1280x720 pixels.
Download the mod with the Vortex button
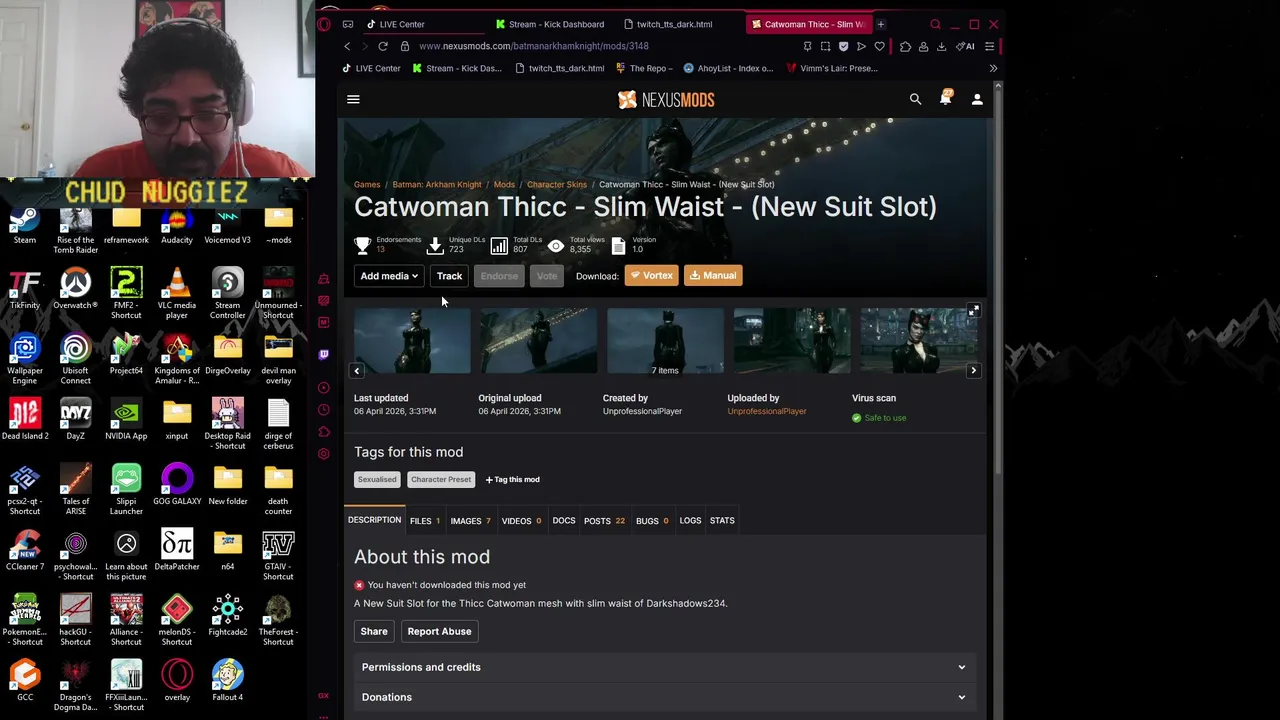pyautogui.click(x=652, y=276)
